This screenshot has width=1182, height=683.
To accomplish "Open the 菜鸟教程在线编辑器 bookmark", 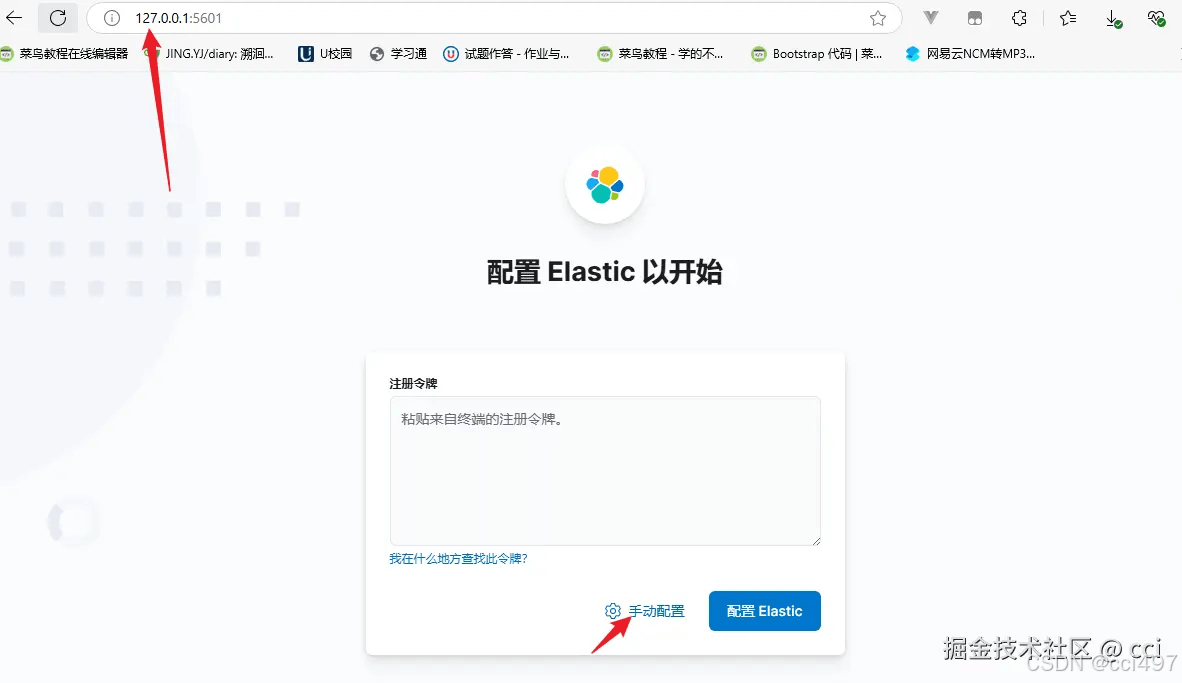I will (65, 54).
